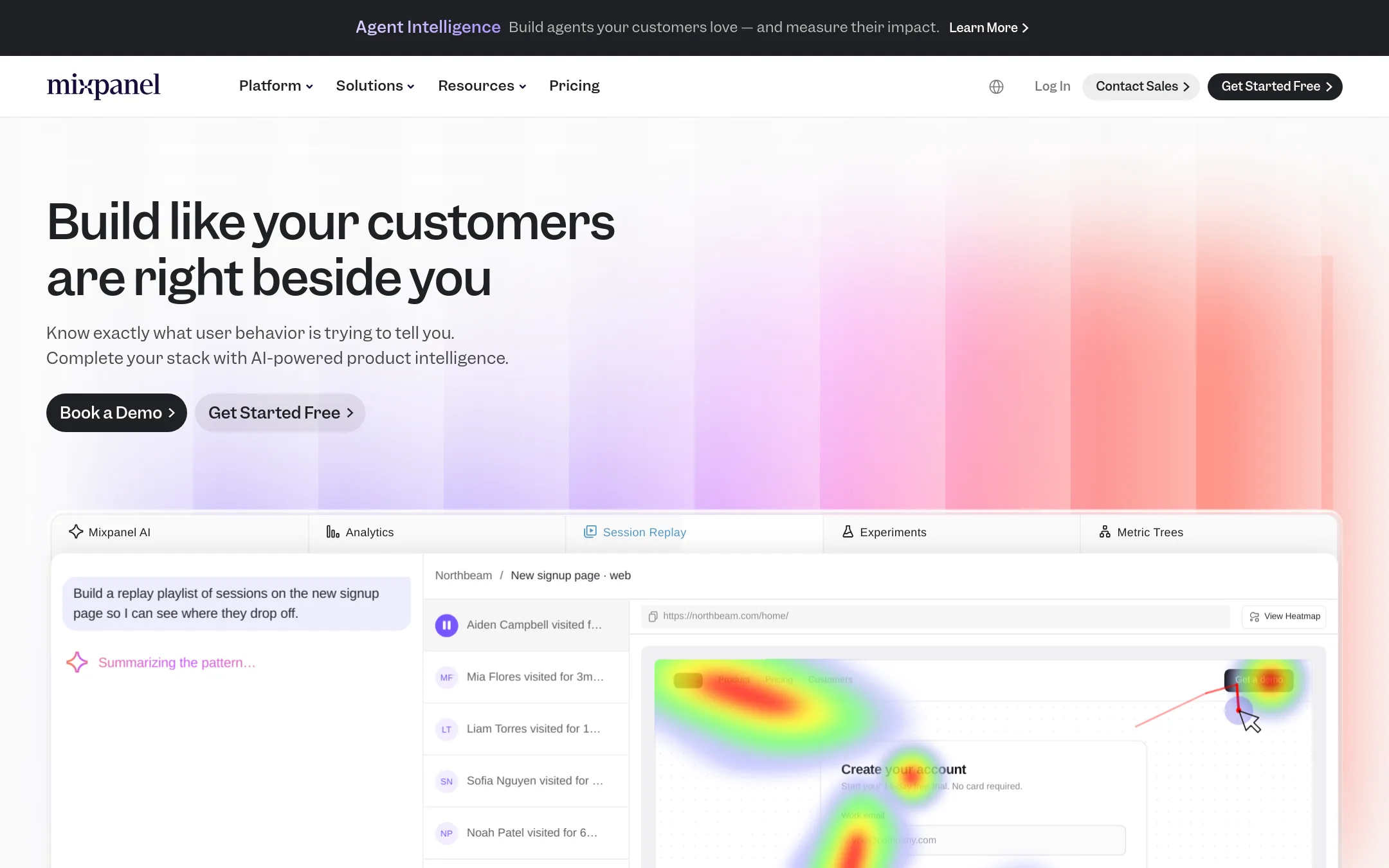Click header Get Started Free button

point(1275,86)
